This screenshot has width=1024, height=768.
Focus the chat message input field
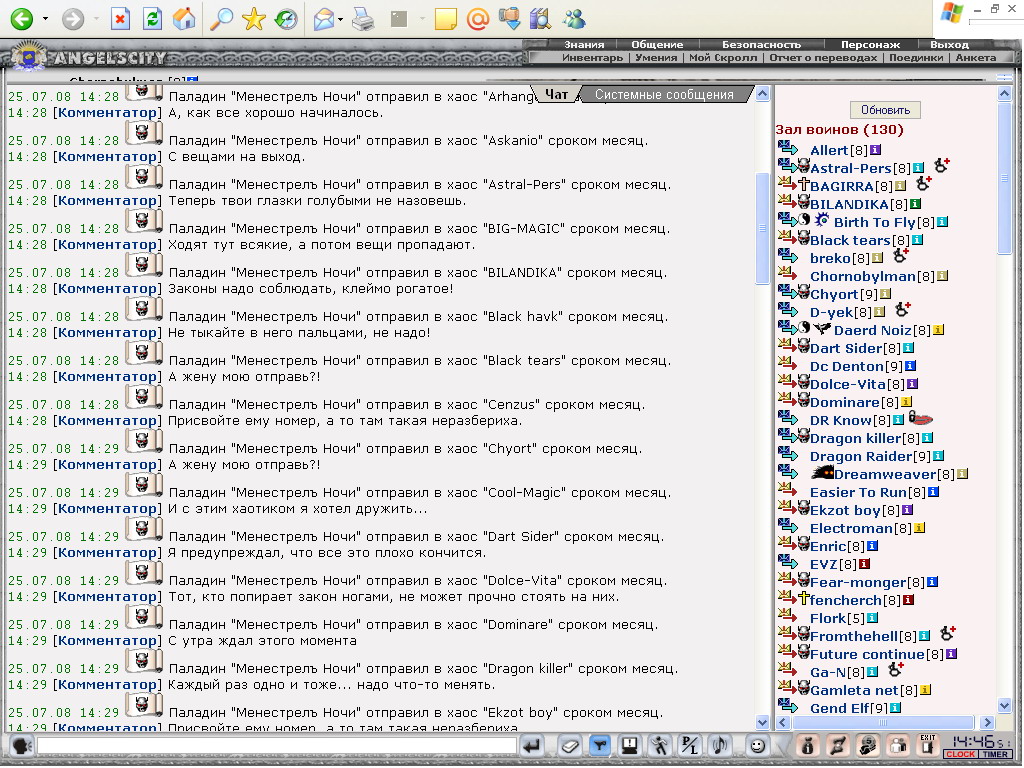(277, 745)
